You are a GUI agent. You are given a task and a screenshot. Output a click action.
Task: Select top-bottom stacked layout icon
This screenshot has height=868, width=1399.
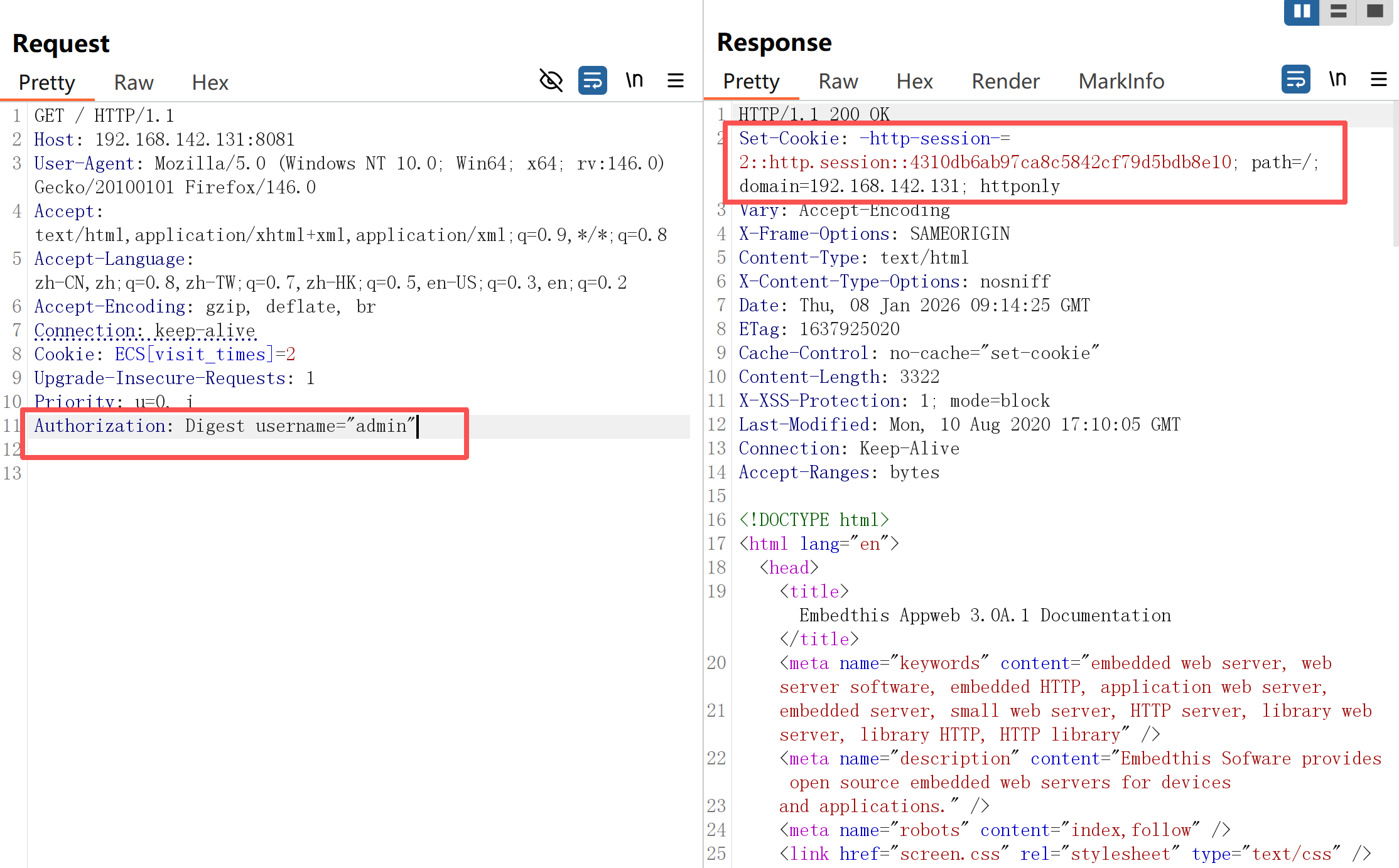pos(1338,11)
